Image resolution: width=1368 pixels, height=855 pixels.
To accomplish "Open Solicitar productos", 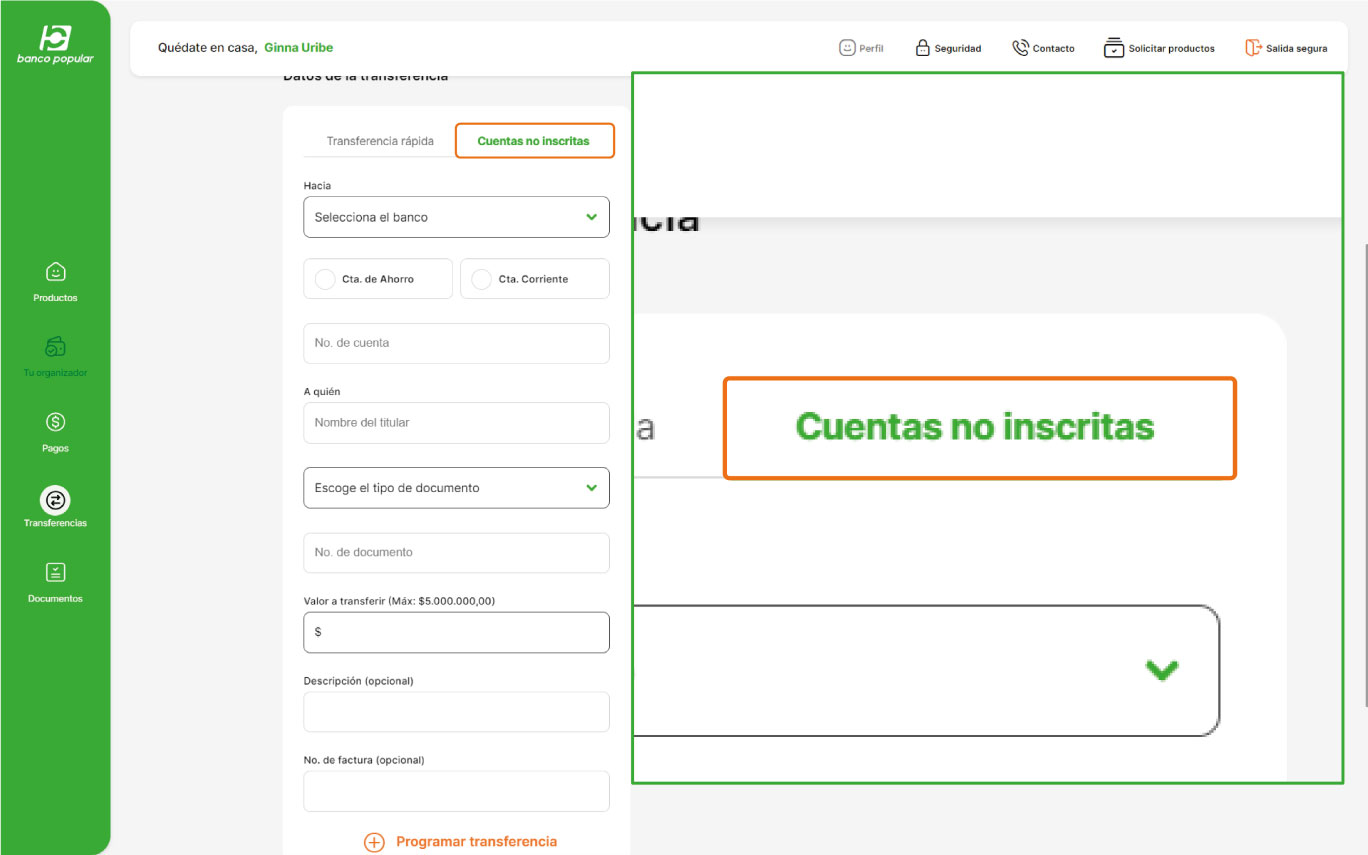I will click(1159, 47).
